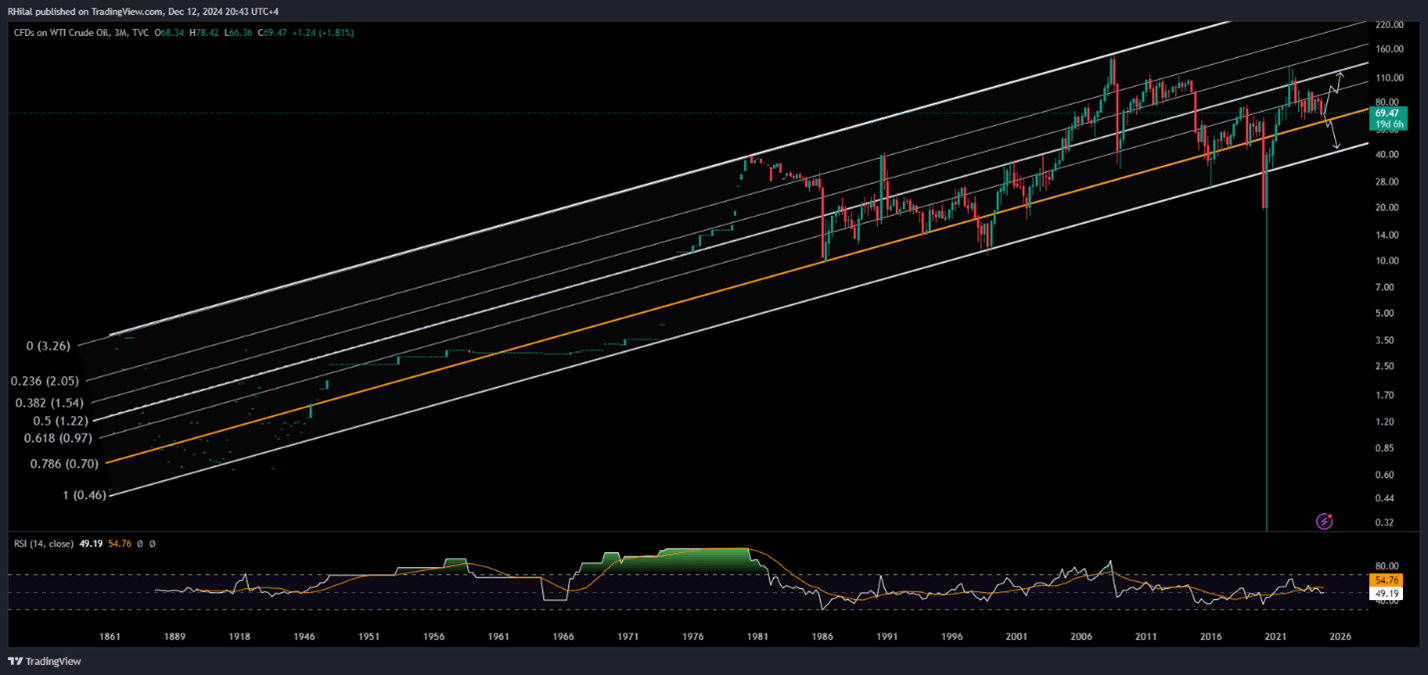Screen dimensions: 1428x675
Task: Click the white RSI value 49.19 tag
Action: pyautogui.click(x=1385, y=594)
